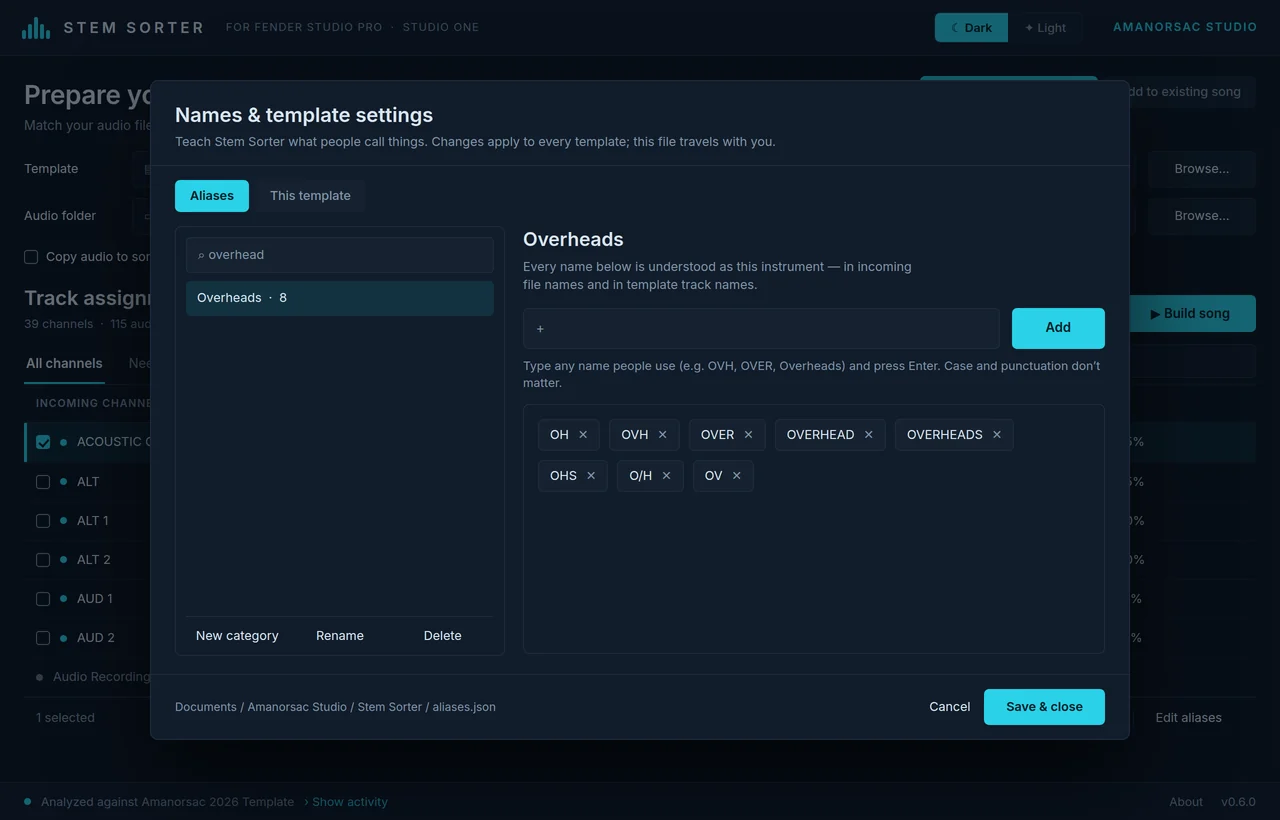Click Save & close
This screenshot has height=820, width=1280.
(x=1044, y=707)
